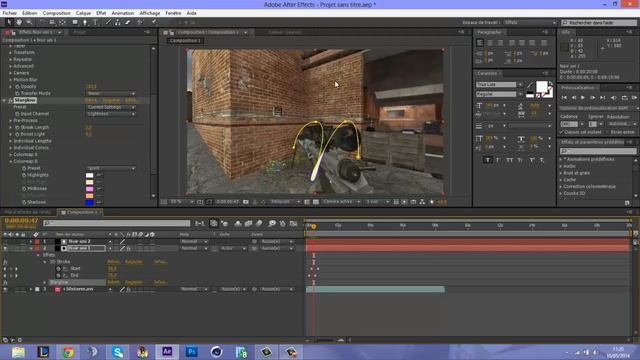This screenshot has width=640, height=360.
Task: Jump to last frame in Prévisualisation
Action: [x=603, y=98]
